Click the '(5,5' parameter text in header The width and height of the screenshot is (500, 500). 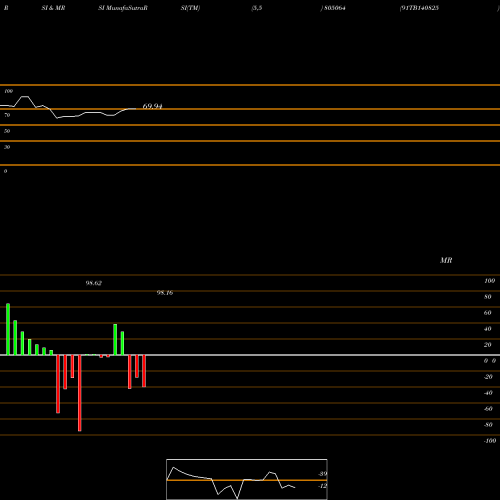click(x=257, y=8)
